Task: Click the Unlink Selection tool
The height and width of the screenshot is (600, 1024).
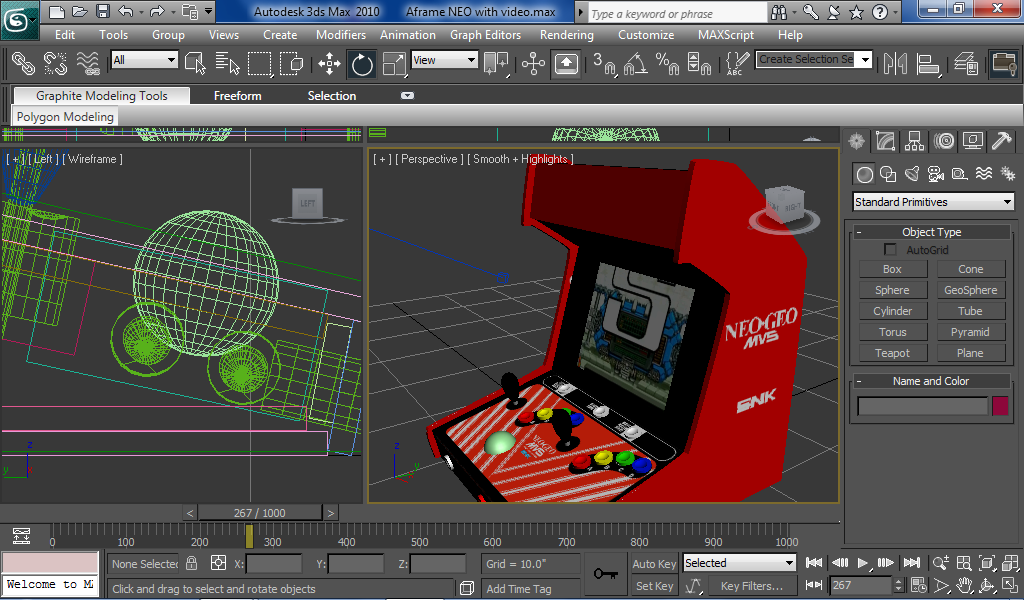Action: pos(56,63)
